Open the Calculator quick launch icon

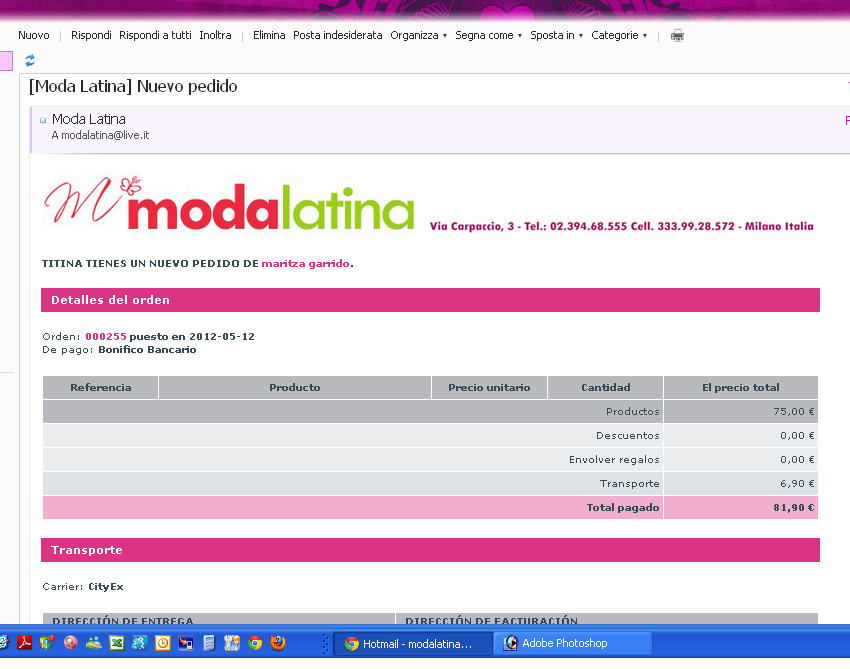(209, 643)
